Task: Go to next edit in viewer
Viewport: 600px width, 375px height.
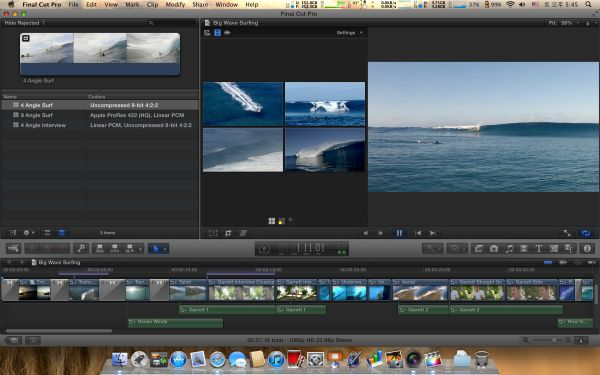Action: [433, 233]
